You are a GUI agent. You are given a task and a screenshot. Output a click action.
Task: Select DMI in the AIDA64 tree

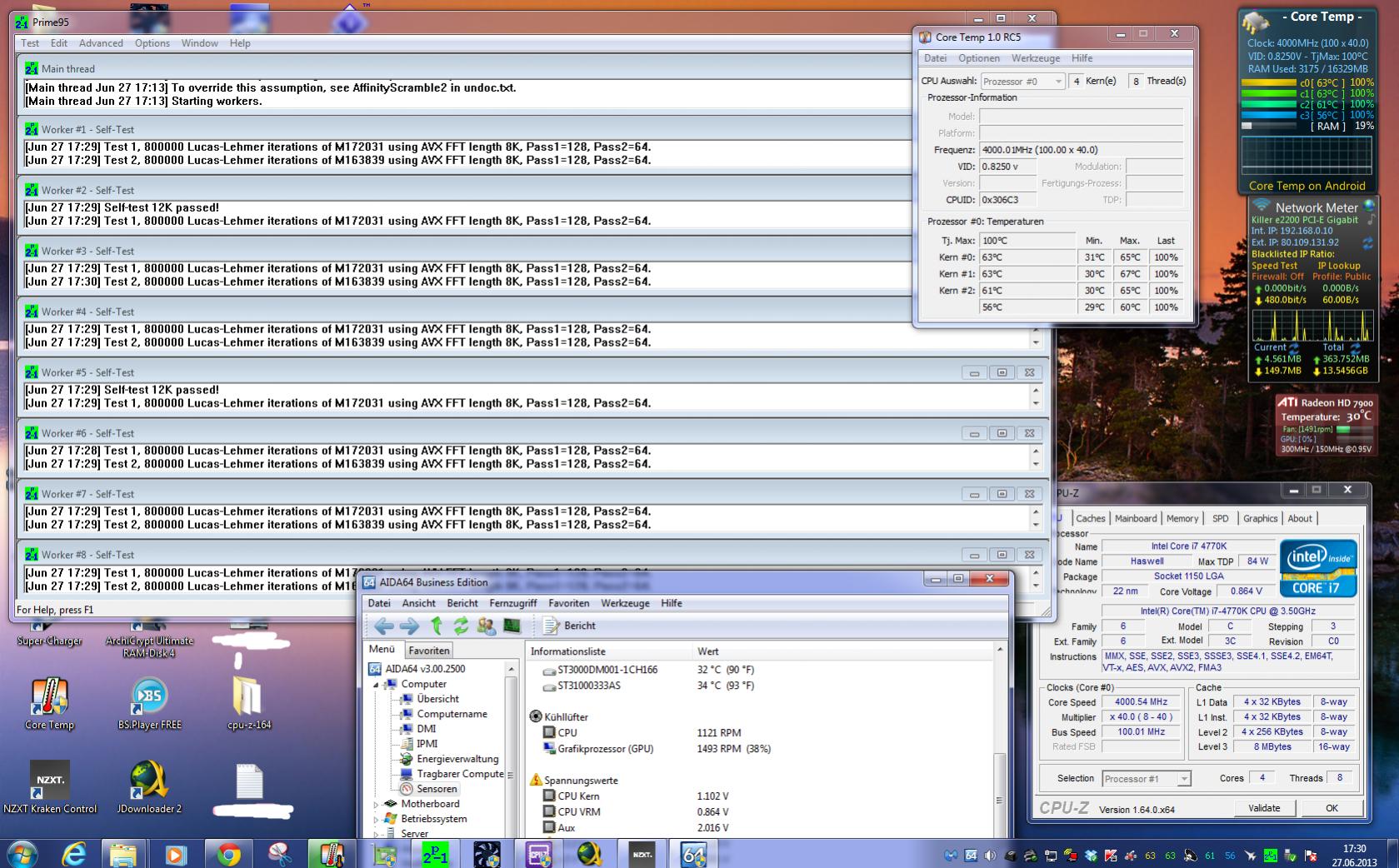click(x=426, y=729)
